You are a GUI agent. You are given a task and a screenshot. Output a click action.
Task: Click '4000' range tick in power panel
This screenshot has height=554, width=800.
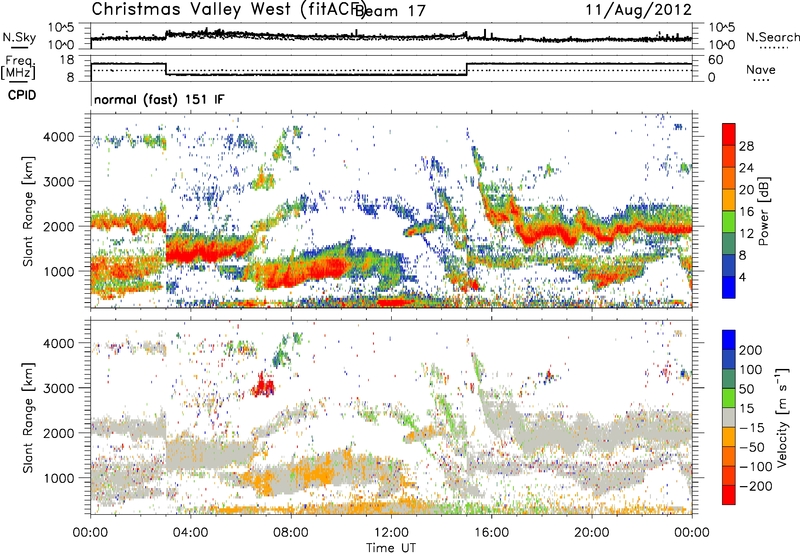[x=59, y=137]
